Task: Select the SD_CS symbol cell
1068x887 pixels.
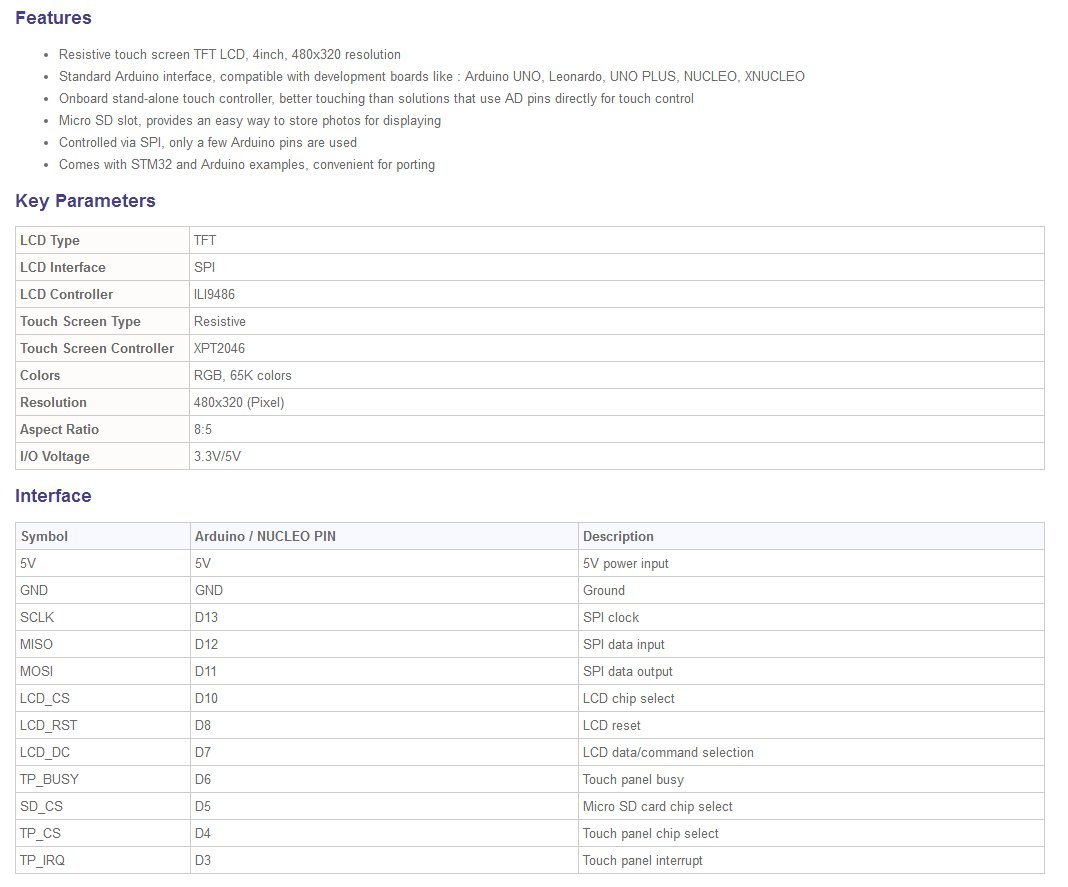Action: pos(41,806)
